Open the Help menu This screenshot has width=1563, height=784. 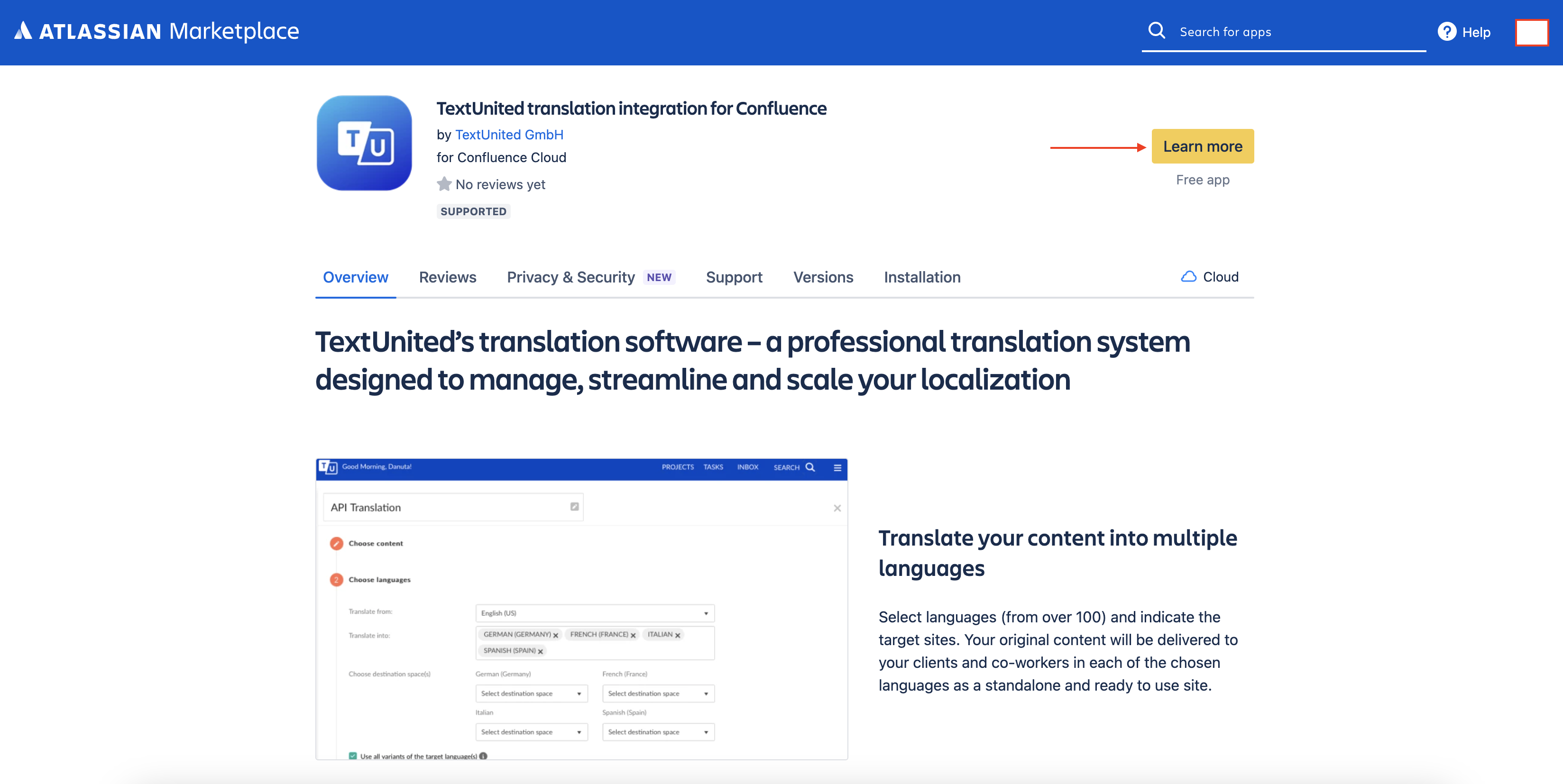(x=1463, y=32)
